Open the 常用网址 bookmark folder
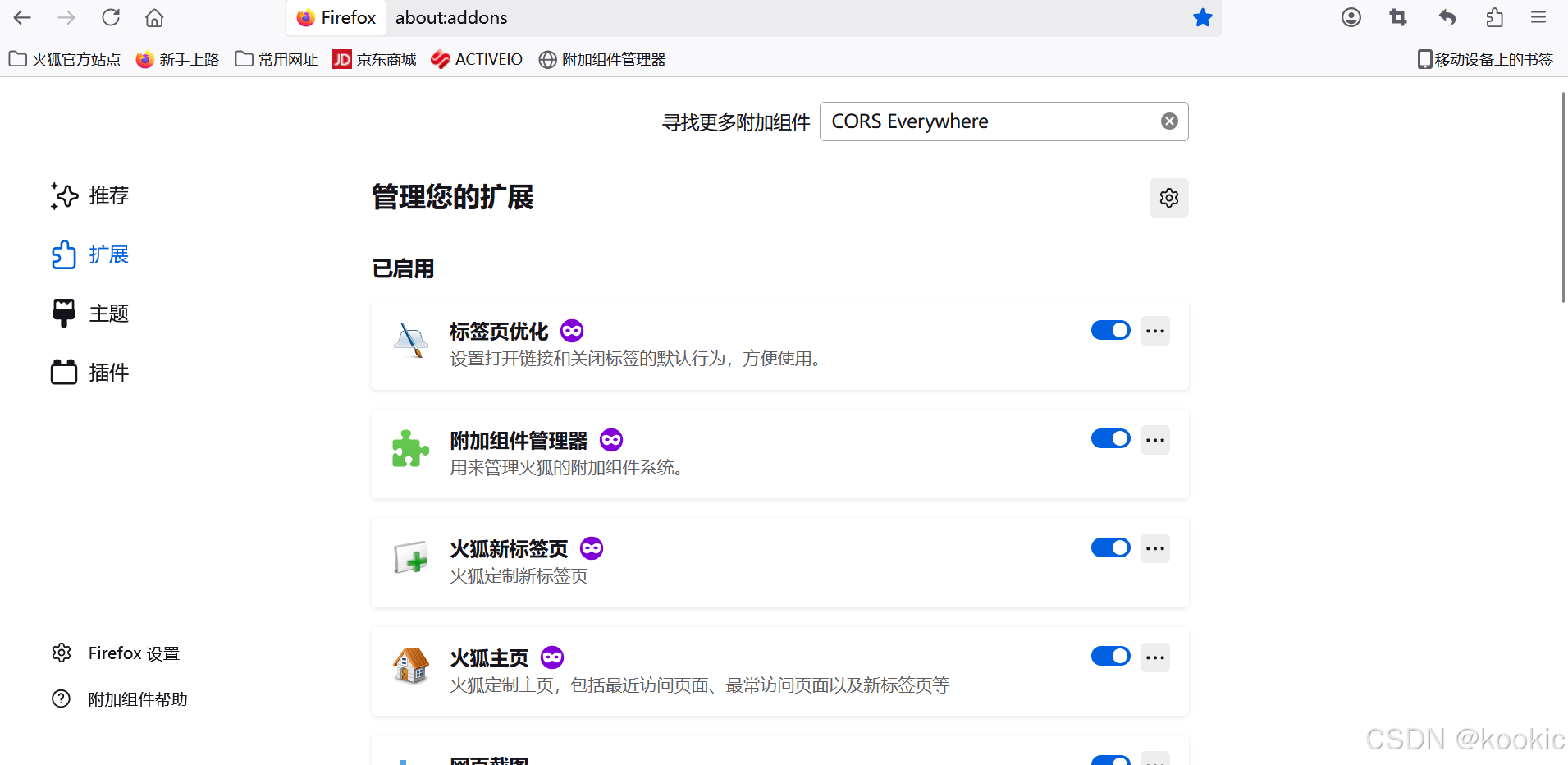 [277, 60]
